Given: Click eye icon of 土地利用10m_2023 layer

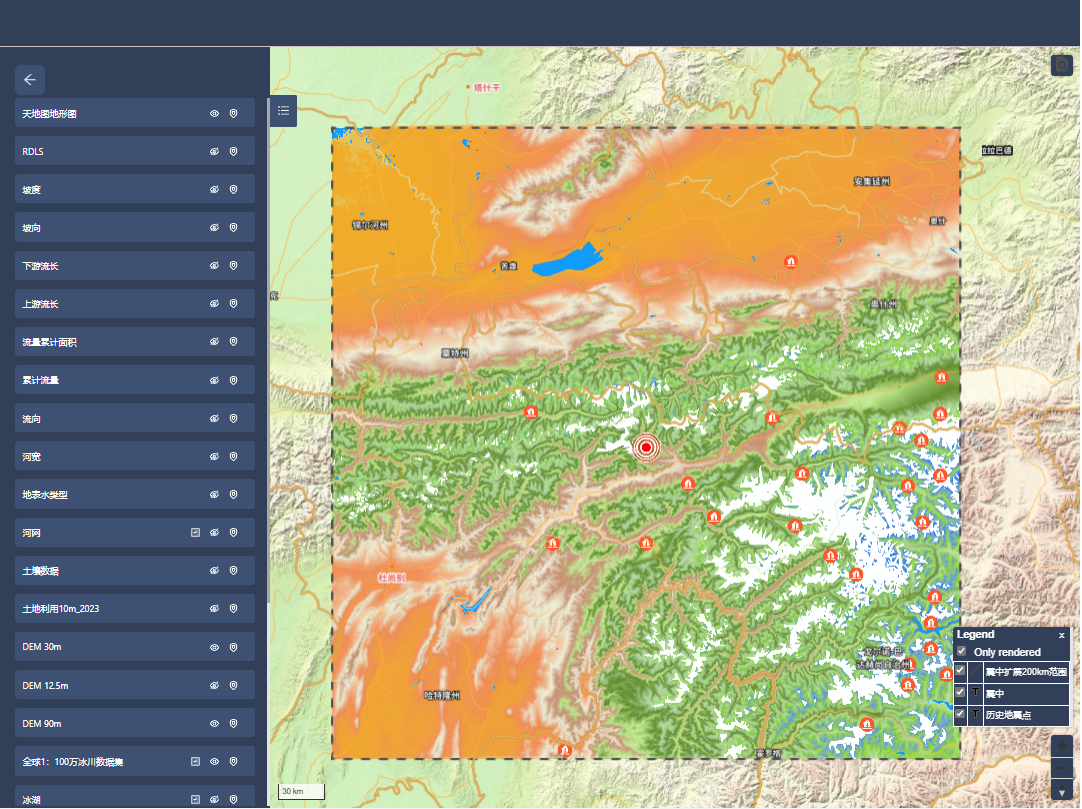Looking at the screenshot, I should (x=215, y=608).
